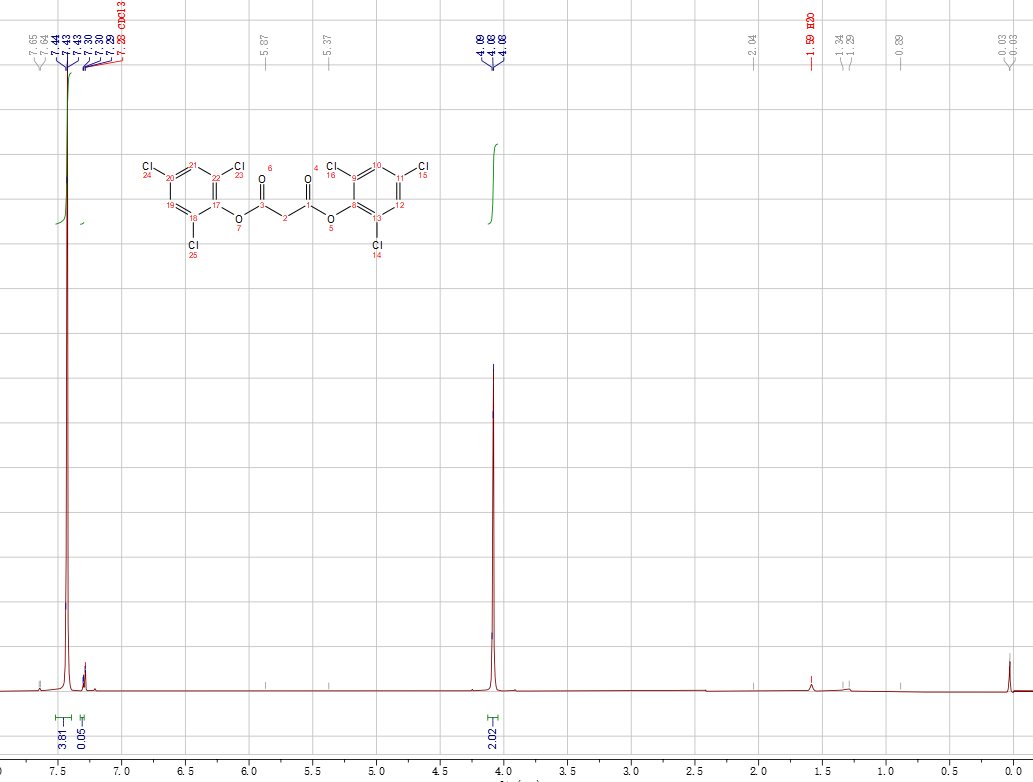The height and width of the screenshot is (782, 1033).
Task: Select the integral value 2.02
Action: (492, 739)
